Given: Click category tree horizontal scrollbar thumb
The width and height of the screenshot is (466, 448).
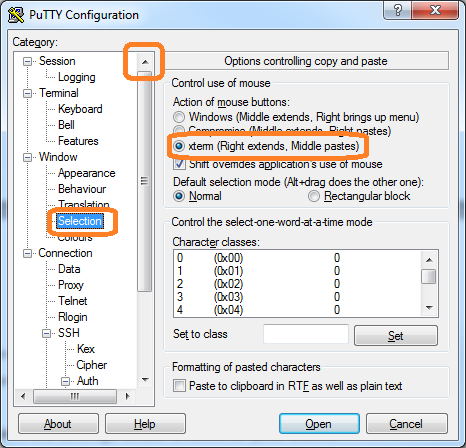Looking at the screenshot, I should point(75,396).
